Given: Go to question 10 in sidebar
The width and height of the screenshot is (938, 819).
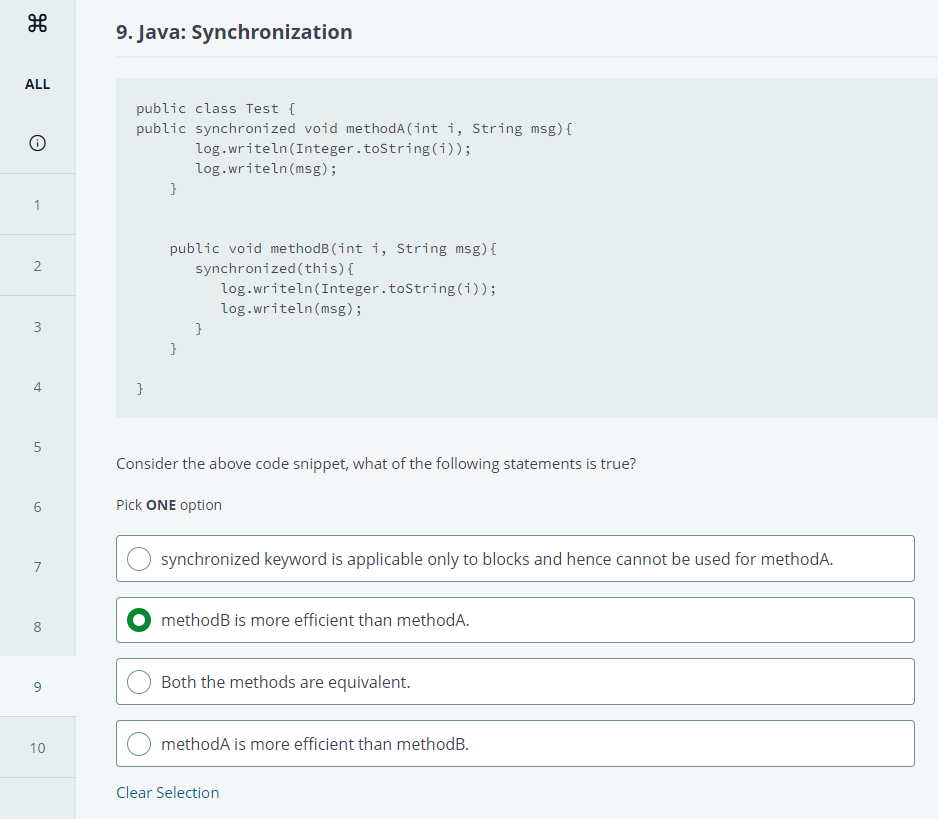Looking at the screenshot, I should [x=37, y=748].
